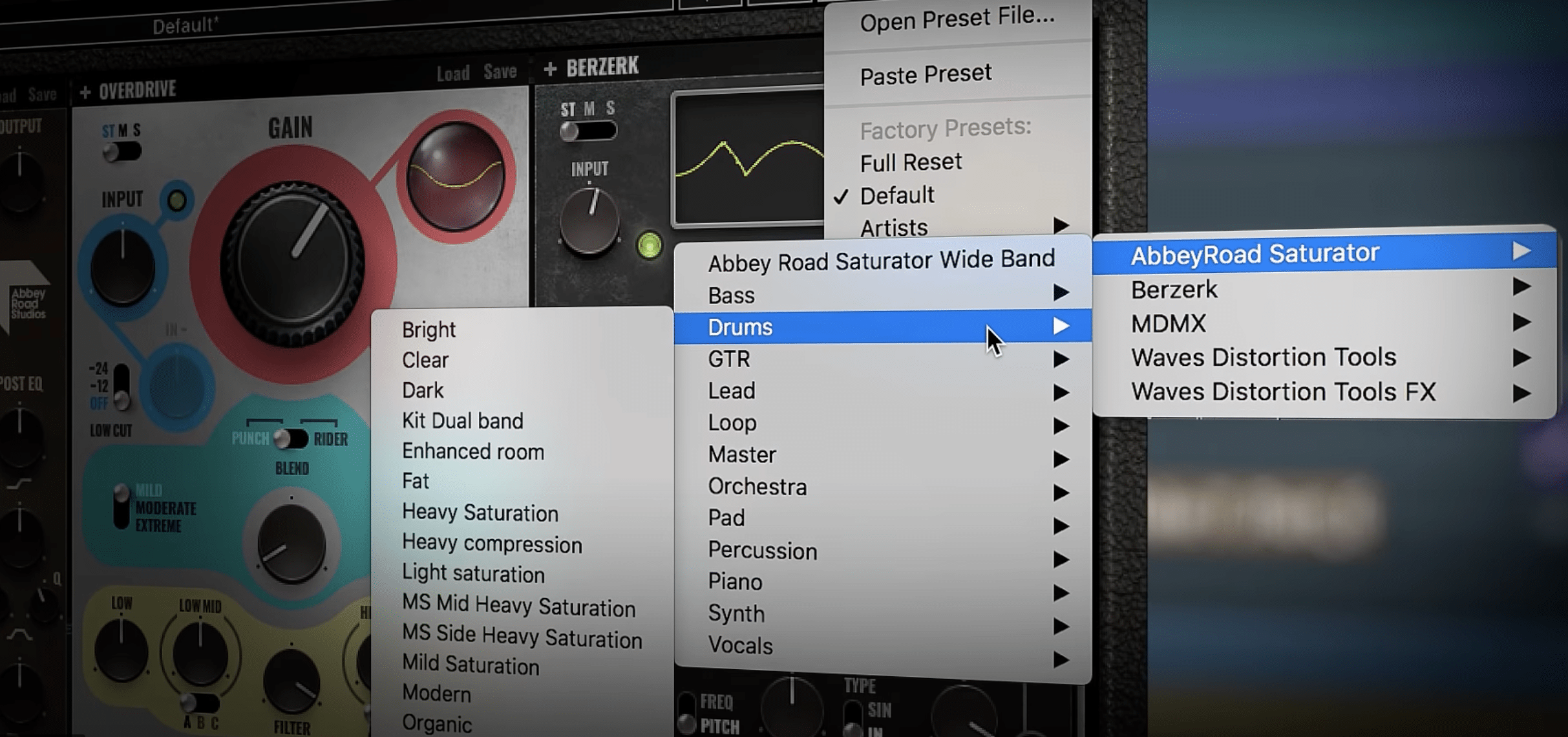This screenshot has height=737, width=1568.
Task: Select the Enhanced room preset
Action: pyautogui.click(x=522, y=451)
